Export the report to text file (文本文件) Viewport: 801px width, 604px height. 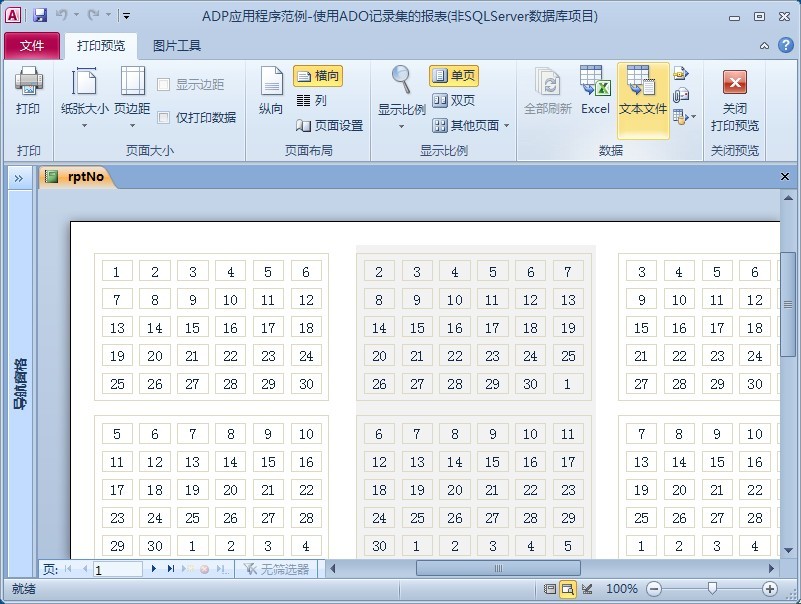pos(643,100)
